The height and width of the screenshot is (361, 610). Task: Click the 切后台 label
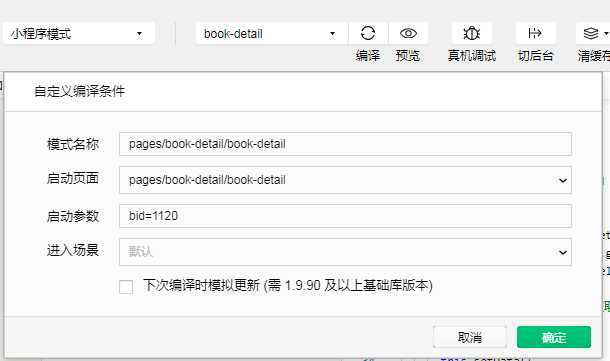pyautogui.click(x=535, y=56)
